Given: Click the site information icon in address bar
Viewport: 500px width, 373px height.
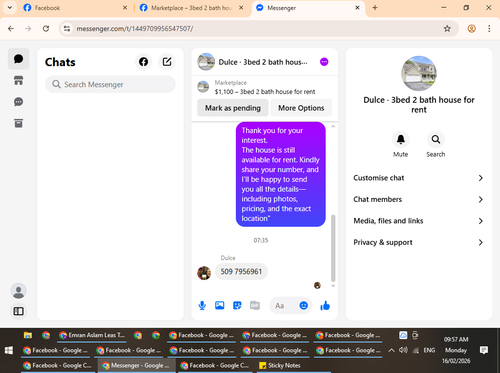Looking at the screenshot, I should (x=67, y=29).
